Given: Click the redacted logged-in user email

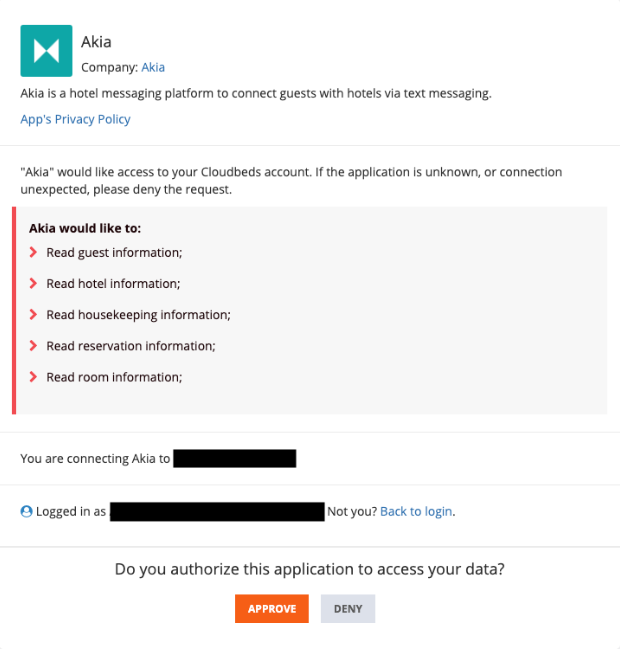Looking at the screenshot, I should coord(217,511).
